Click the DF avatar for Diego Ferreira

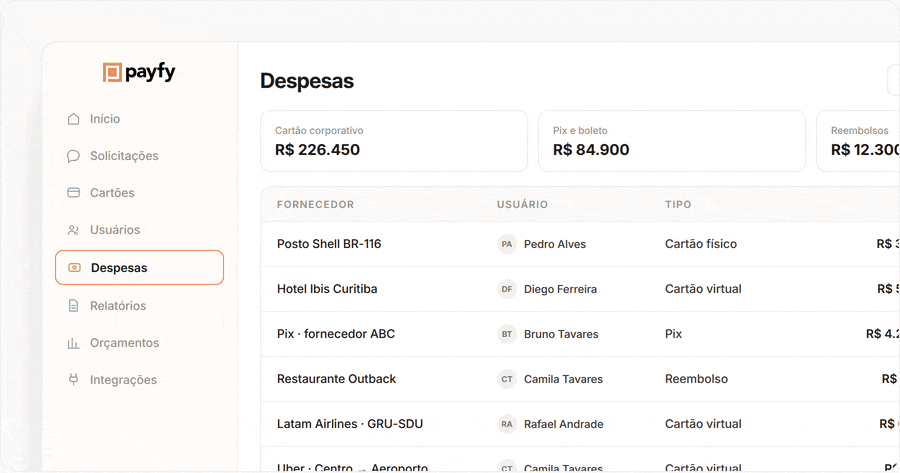coord(507,289)
